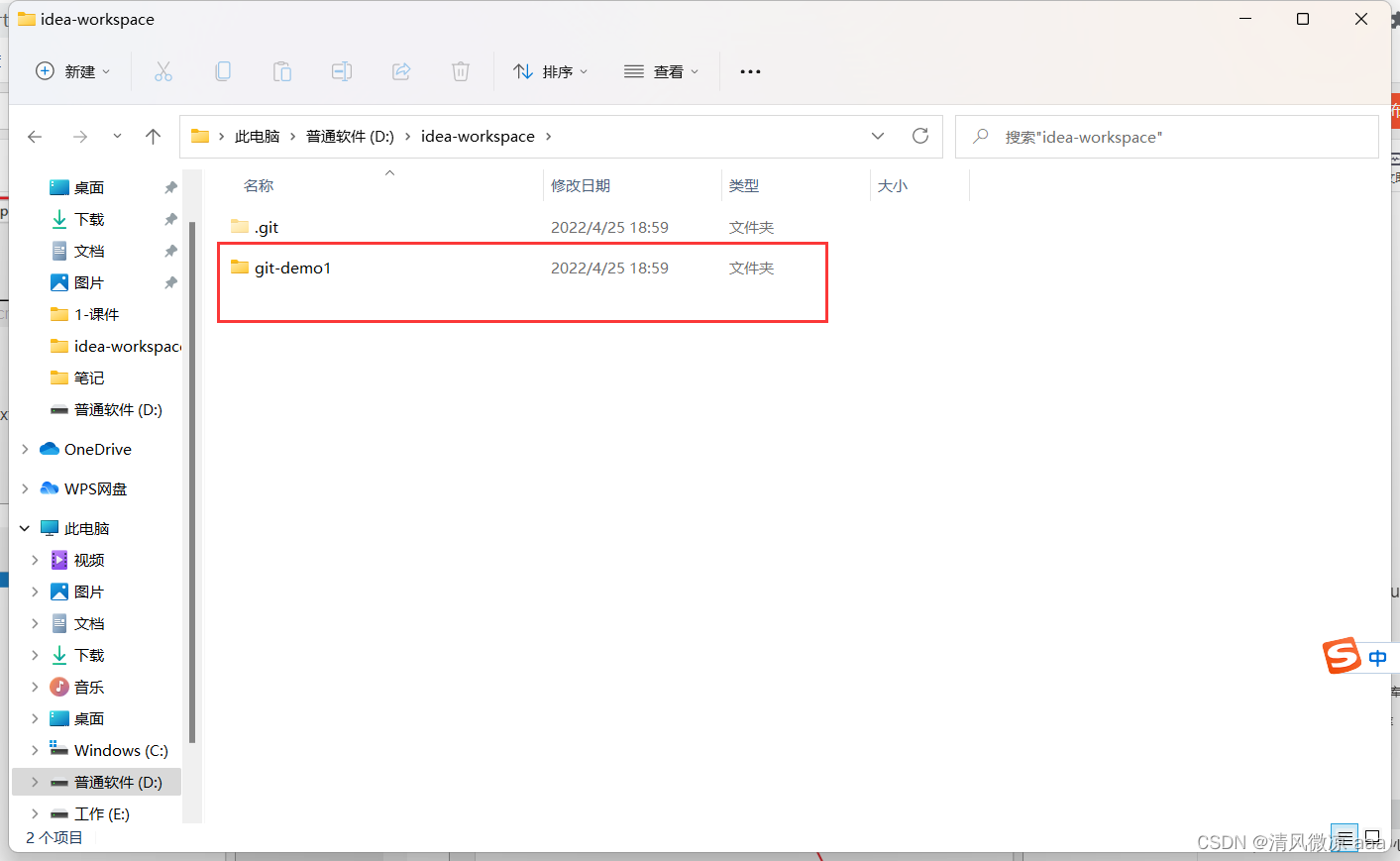Select OneDrive in the sidebar
The width and height of the screenshot is (1400, 861).
click(97, 449)
